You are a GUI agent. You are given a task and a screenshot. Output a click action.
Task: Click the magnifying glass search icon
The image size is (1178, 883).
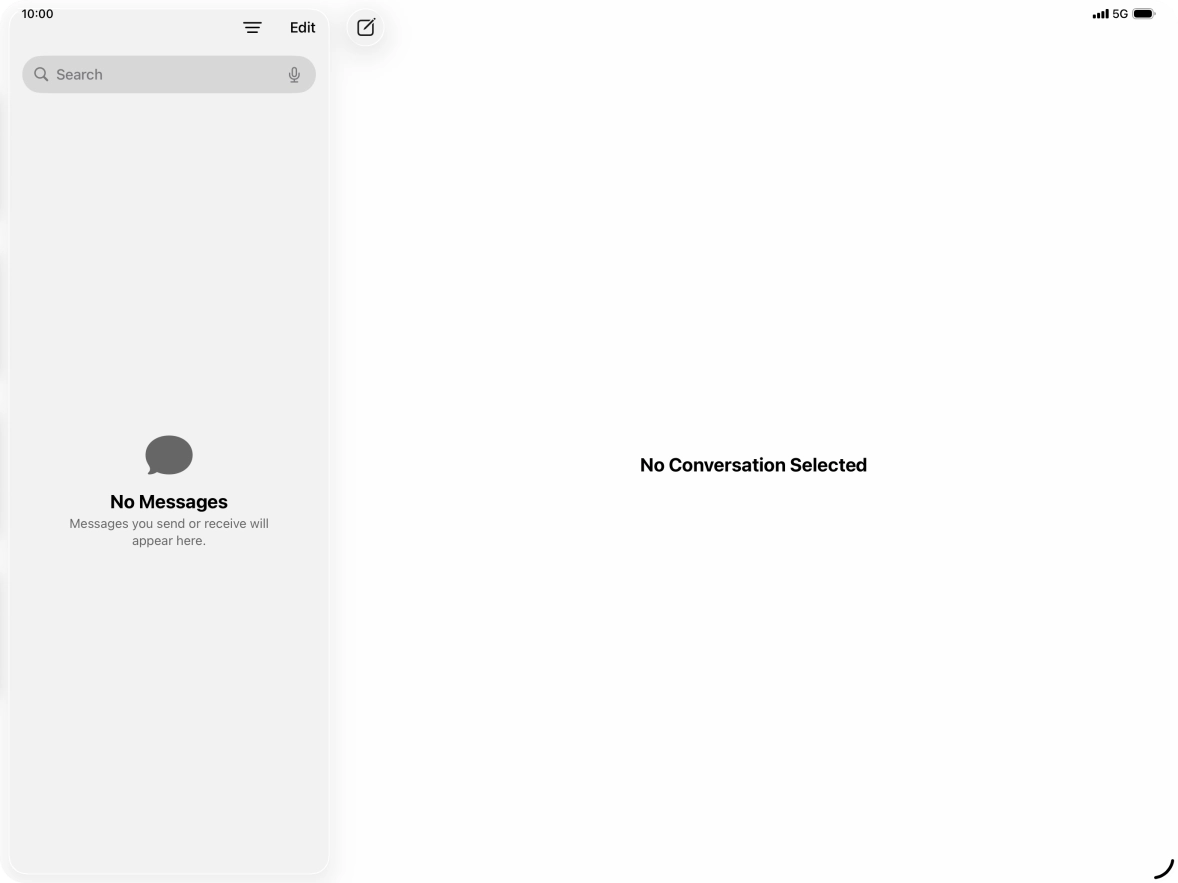(x=41, y=74)
